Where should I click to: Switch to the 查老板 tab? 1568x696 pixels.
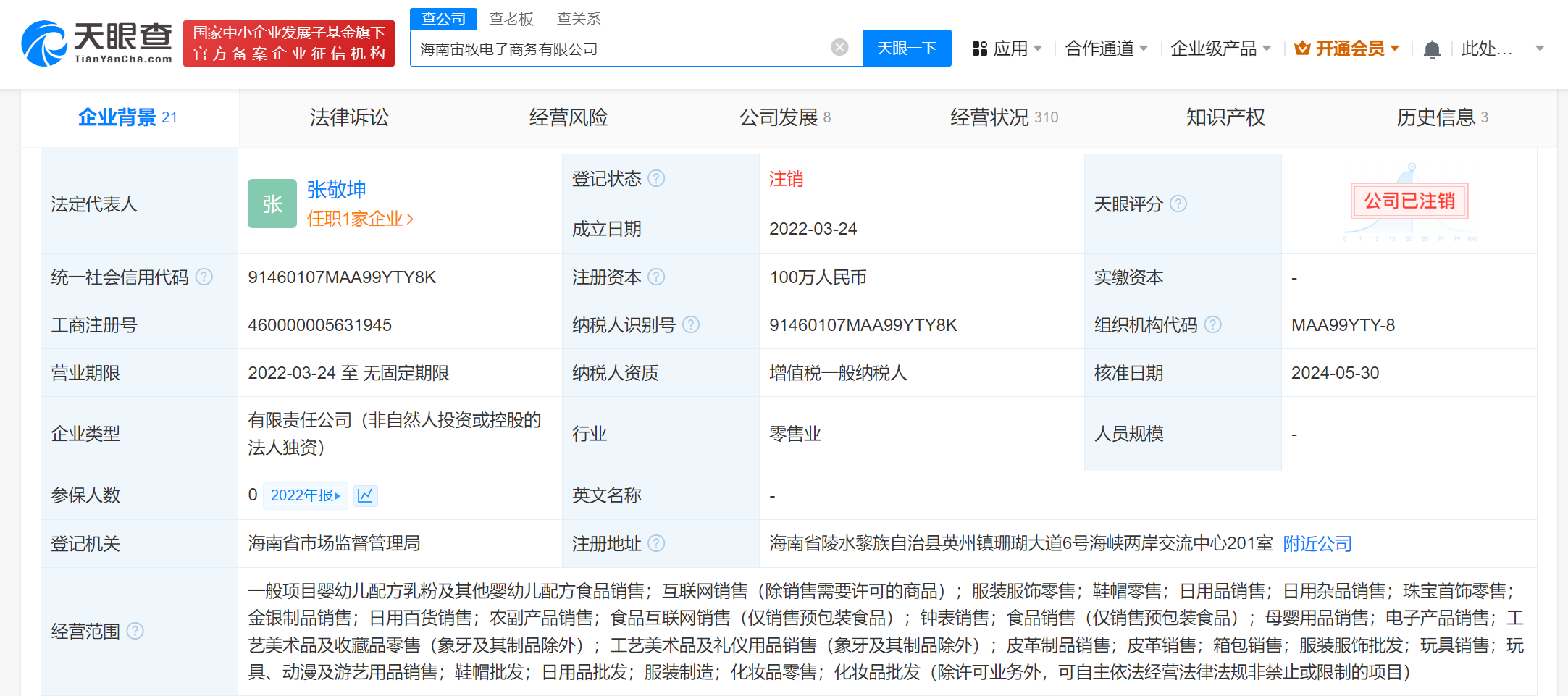coord(511,18)
